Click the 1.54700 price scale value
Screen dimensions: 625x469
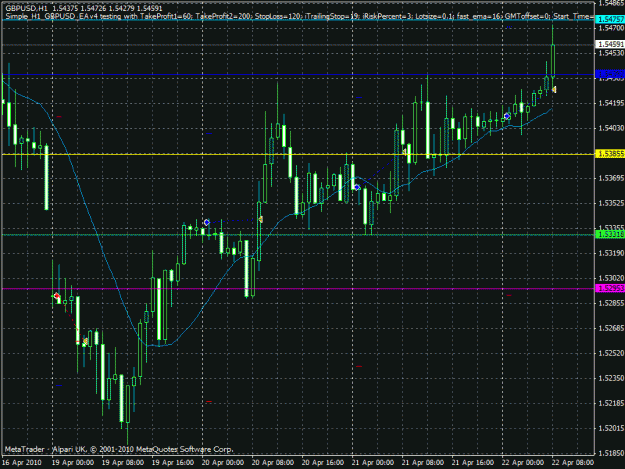[x=611, y=28]
